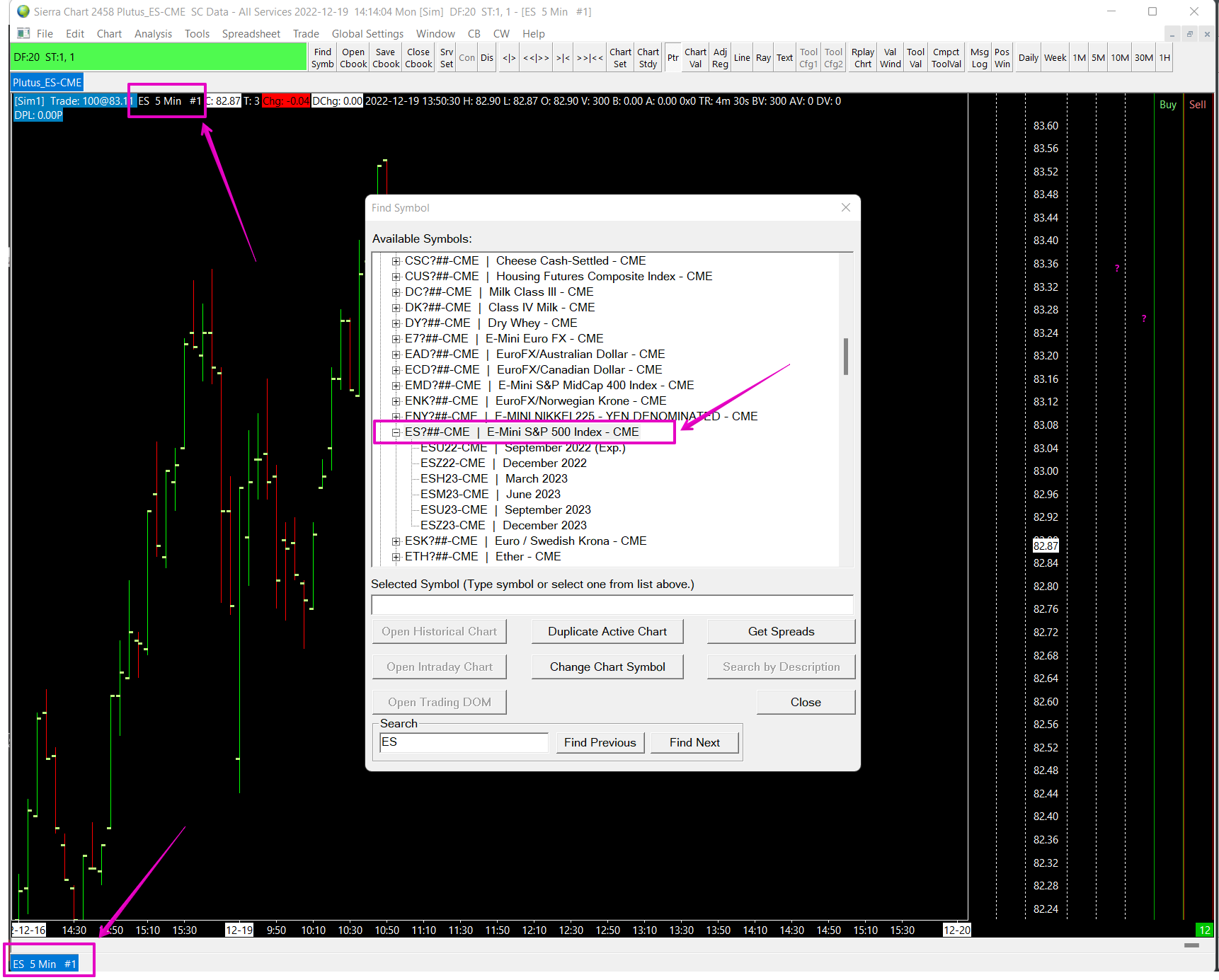The image size is (1219, 980).
Task: Open the File menu
Action: (45, 34)
